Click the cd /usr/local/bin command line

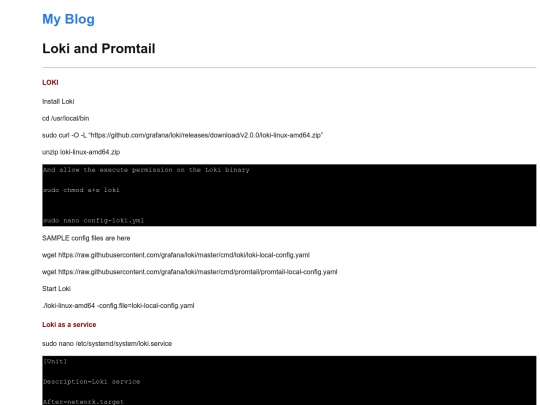tap(65, 118)
